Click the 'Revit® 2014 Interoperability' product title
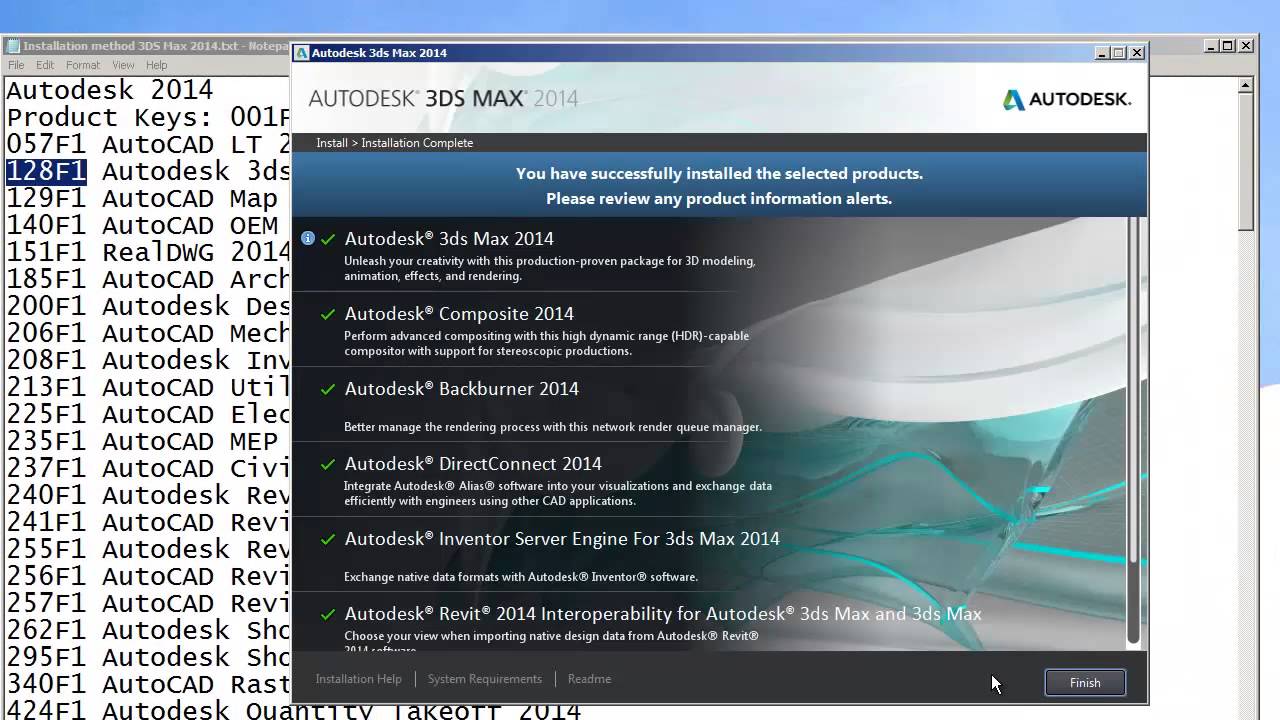Image resolution: width=1280 pixels, height=720 pixels. coord(663,614)
